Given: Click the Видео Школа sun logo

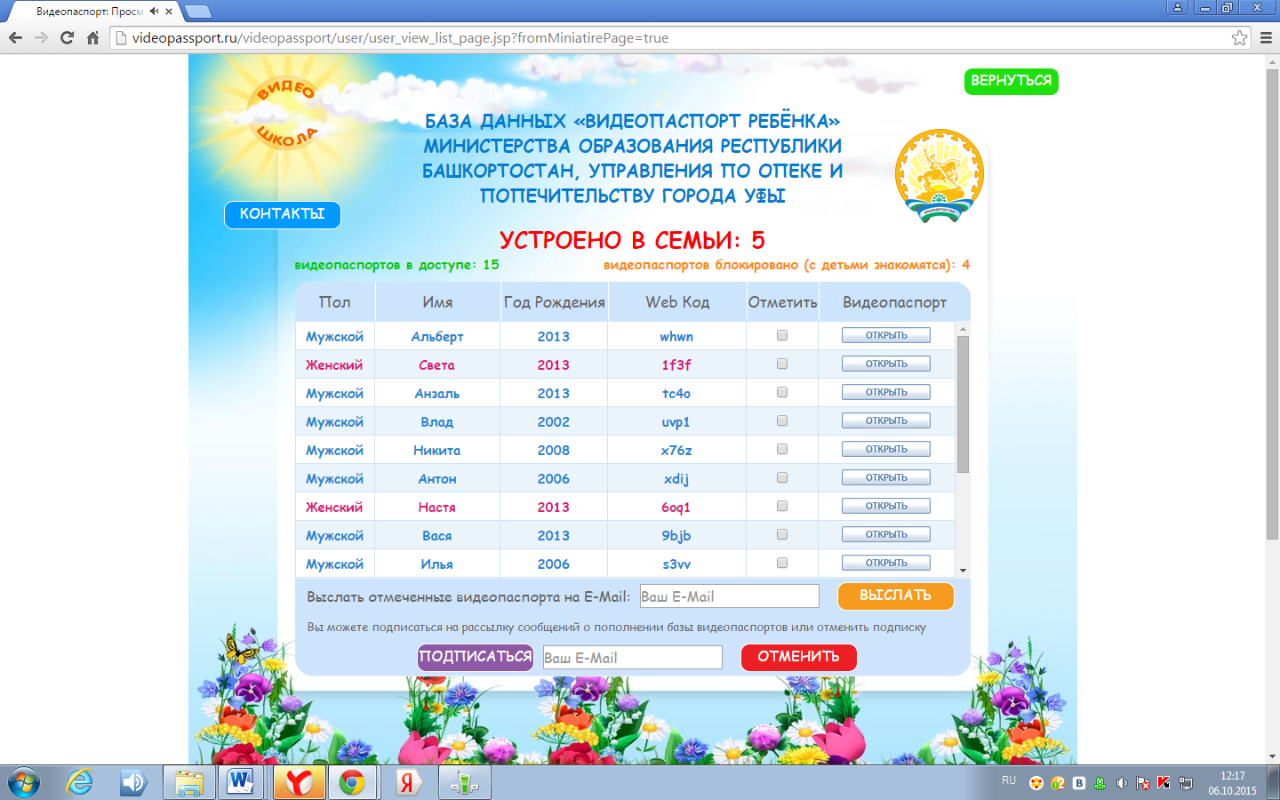Looking at the screenshot, I should click(x=287, y=115).
